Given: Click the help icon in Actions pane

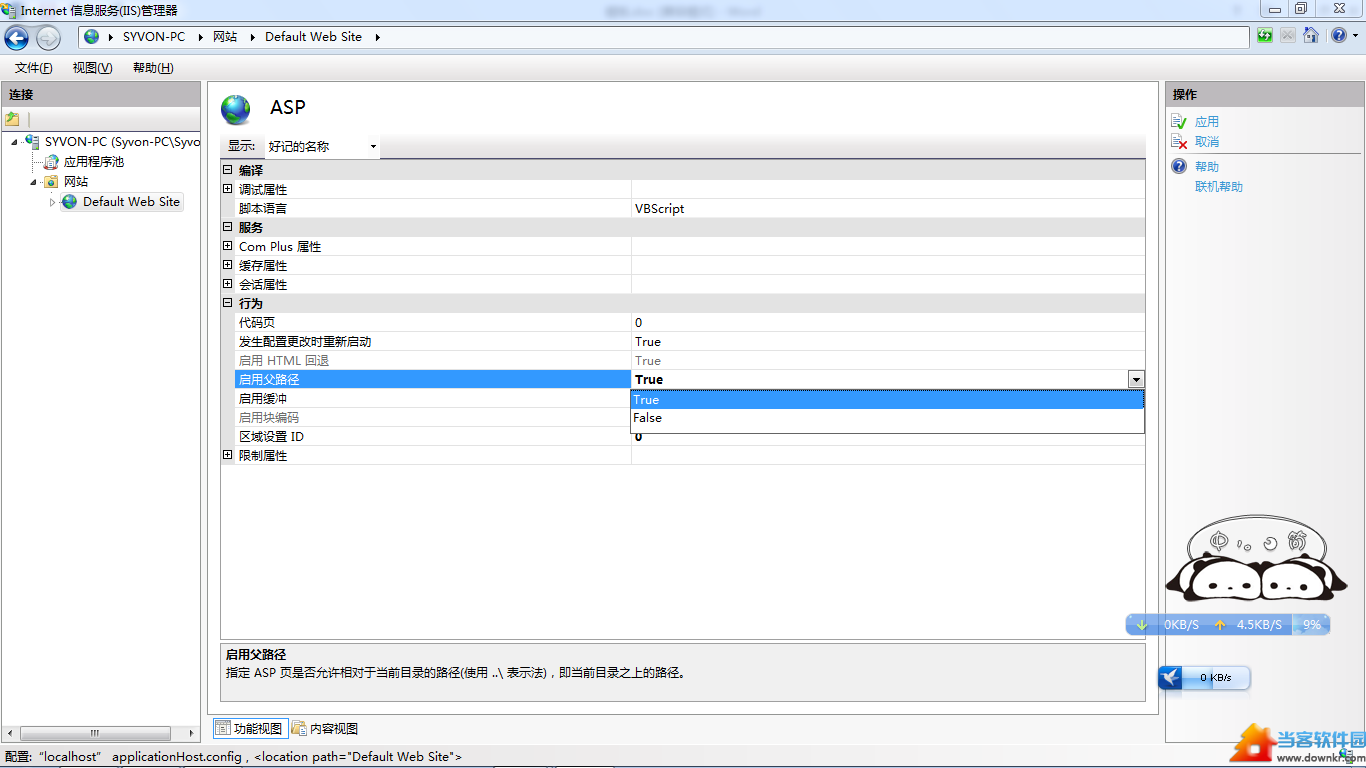Looking at the screenshot, I should click(x=1180, y=167).
